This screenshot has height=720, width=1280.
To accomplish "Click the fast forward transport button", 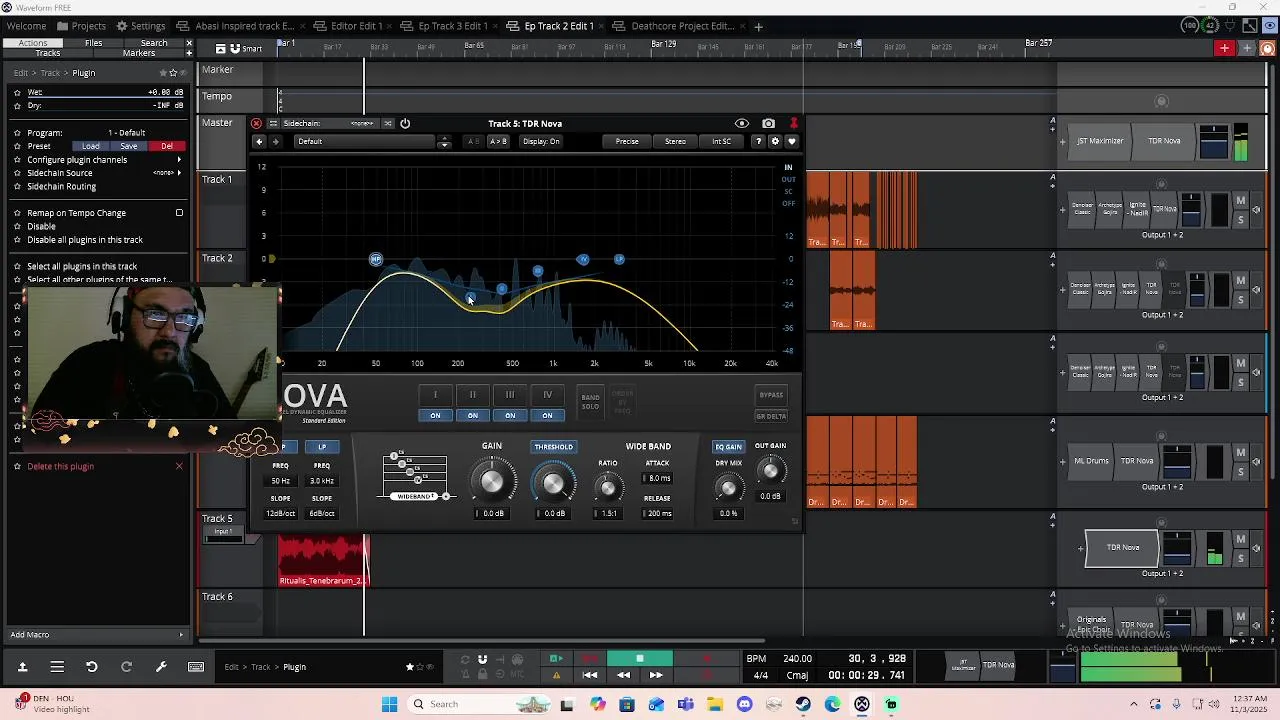I will click(x=656, y=675).
